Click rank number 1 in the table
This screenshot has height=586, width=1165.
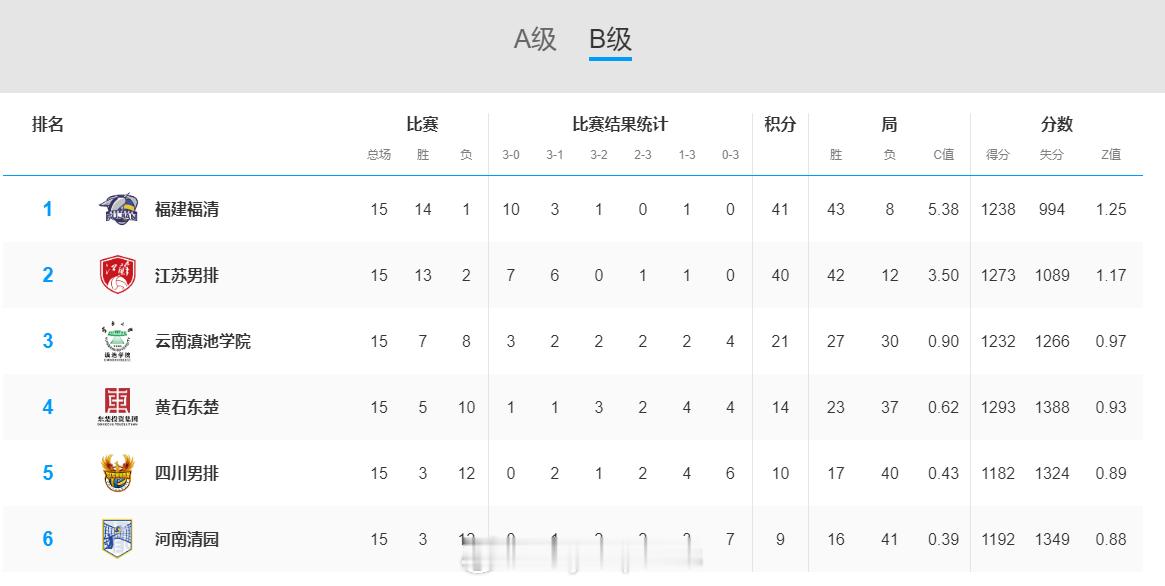[47, 209]
